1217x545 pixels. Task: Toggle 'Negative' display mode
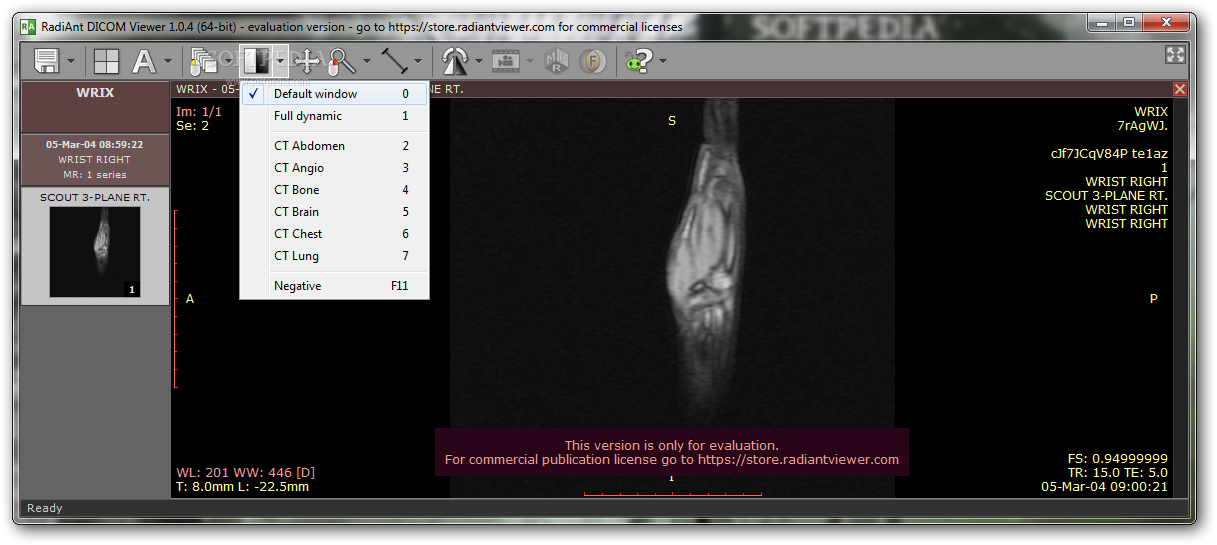pyautogui.click(x=335, y=286)
